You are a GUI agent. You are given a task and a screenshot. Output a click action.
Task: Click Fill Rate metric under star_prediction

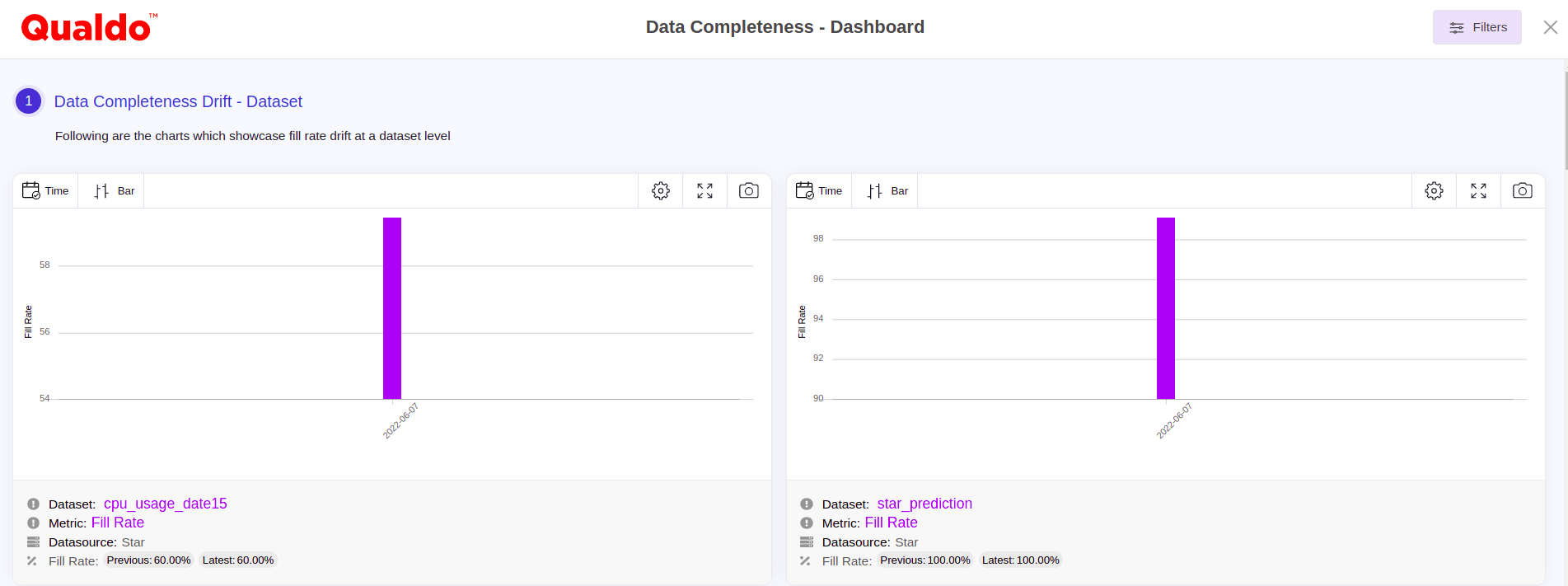(x=891, y=523)
